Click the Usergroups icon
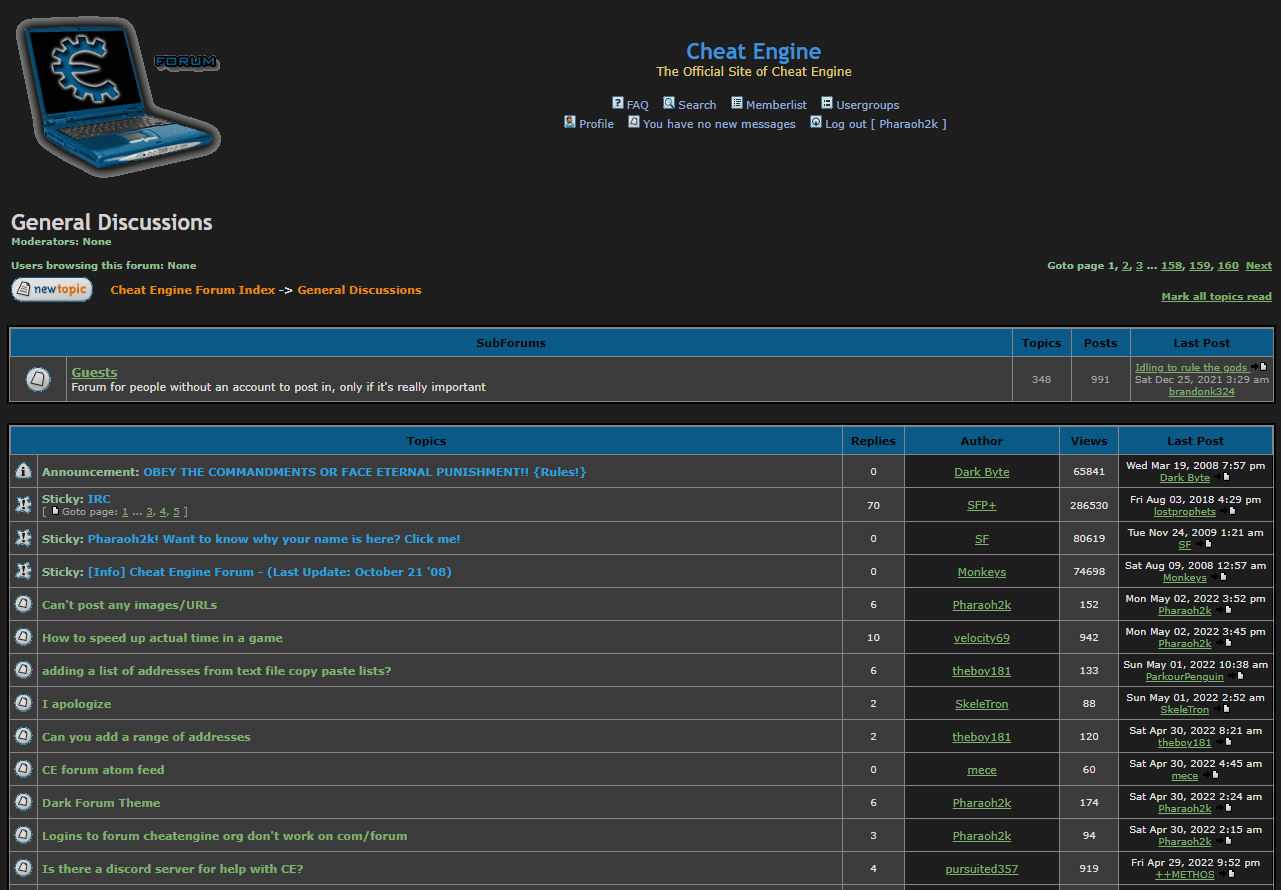This screenshot has width=1281, height=890. pos(827,103)
